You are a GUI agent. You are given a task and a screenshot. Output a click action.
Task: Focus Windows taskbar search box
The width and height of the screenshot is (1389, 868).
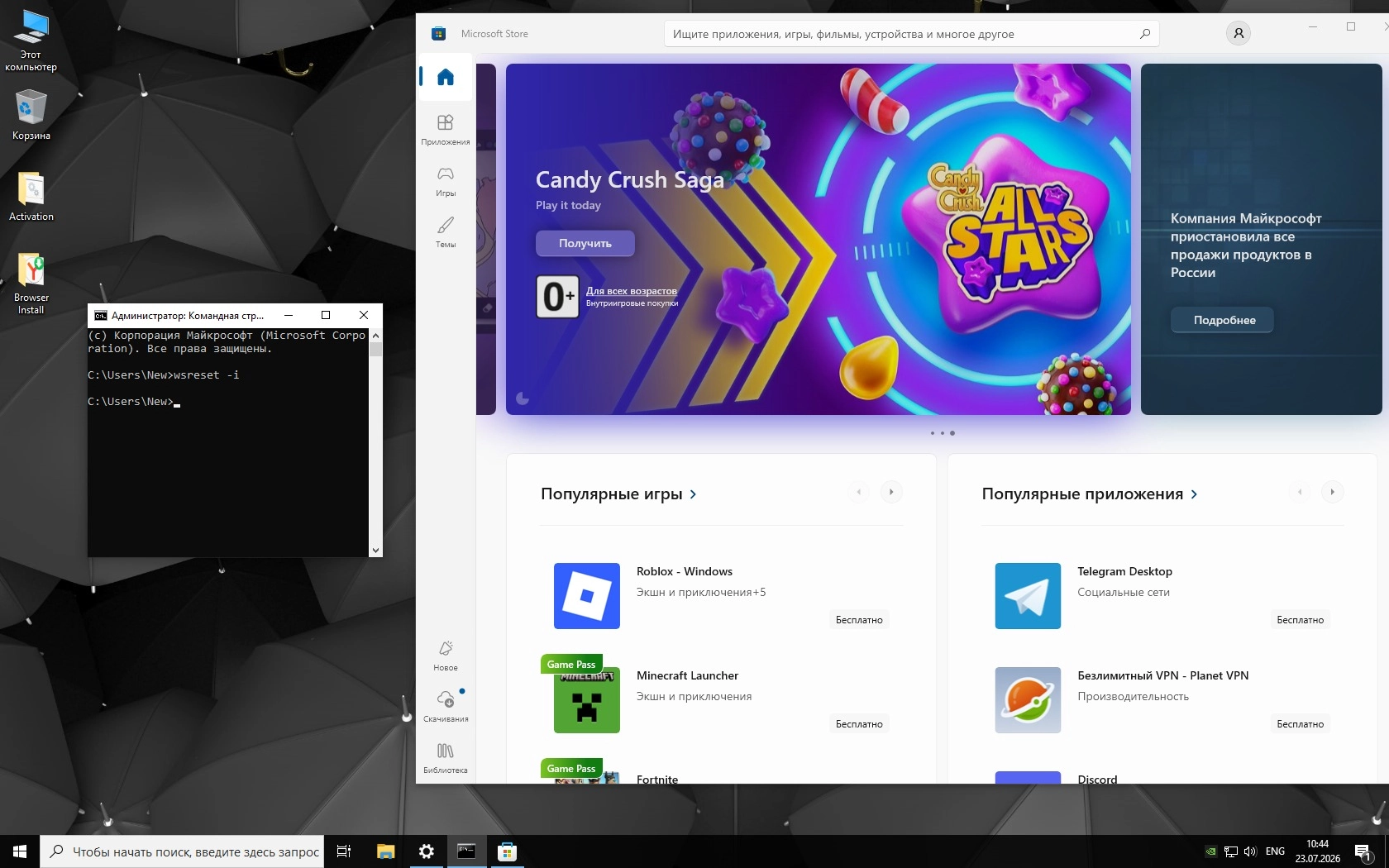click(x=182, y=851)
